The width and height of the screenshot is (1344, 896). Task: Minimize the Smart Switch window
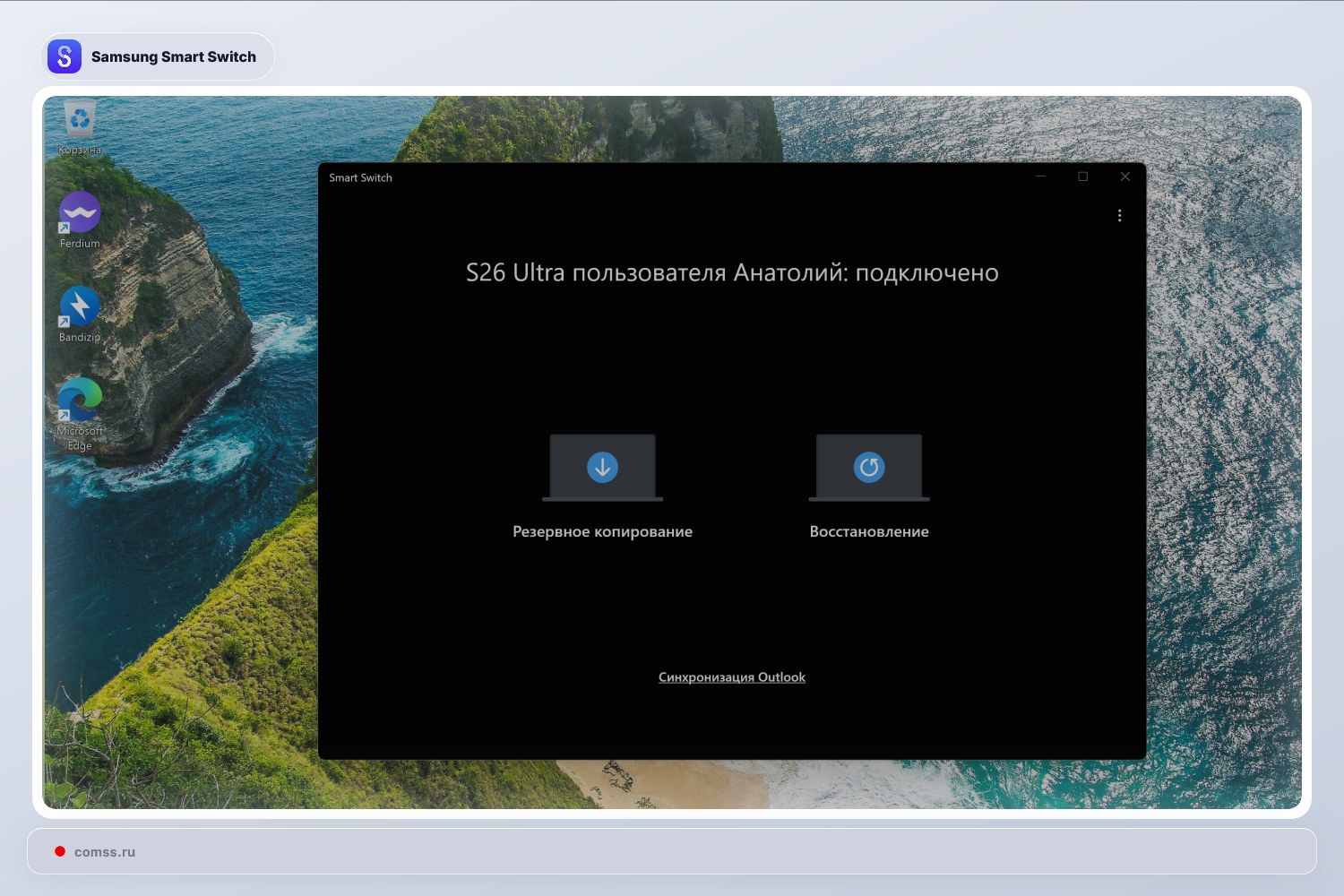click(1041, 177)
